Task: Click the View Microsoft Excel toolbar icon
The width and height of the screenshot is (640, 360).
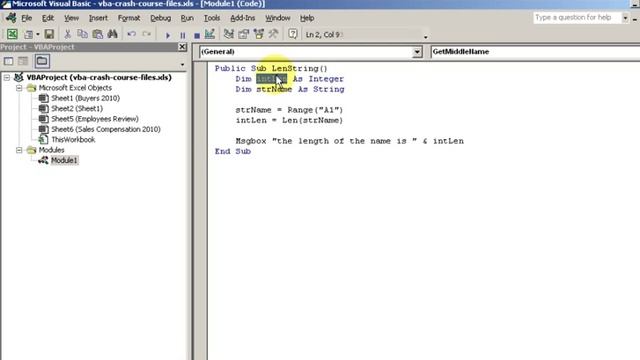Action: (12, 34)
